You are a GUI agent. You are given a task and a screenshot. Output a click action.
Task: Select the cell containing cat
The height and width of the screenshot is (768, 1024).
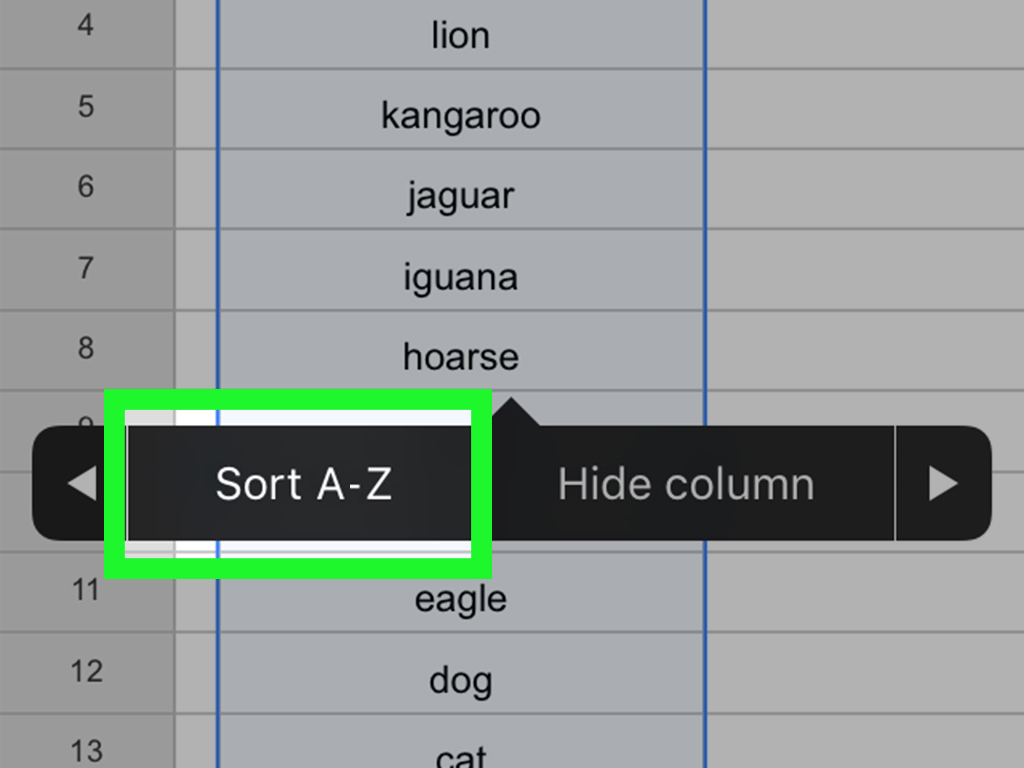(460, 752)
